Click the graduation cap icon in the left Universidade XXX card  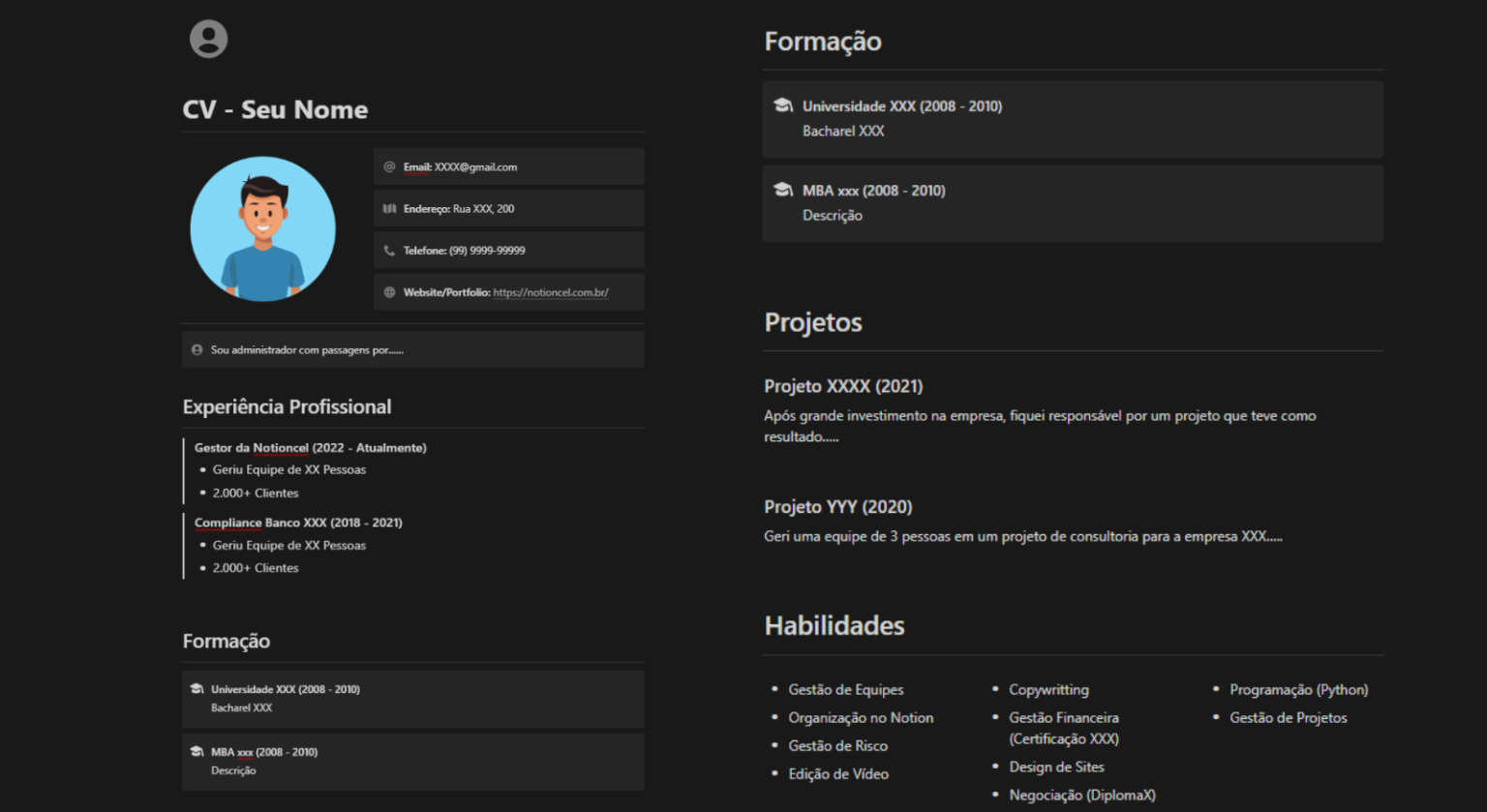tap(197, 689)
